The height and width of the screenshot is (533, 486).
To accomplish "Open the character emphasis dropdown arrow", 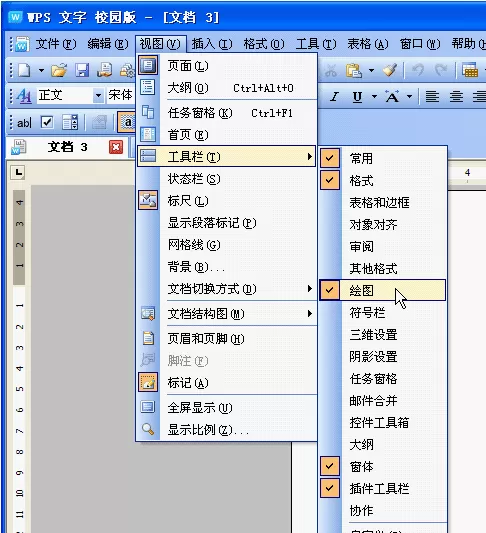I will click(410, 97).
